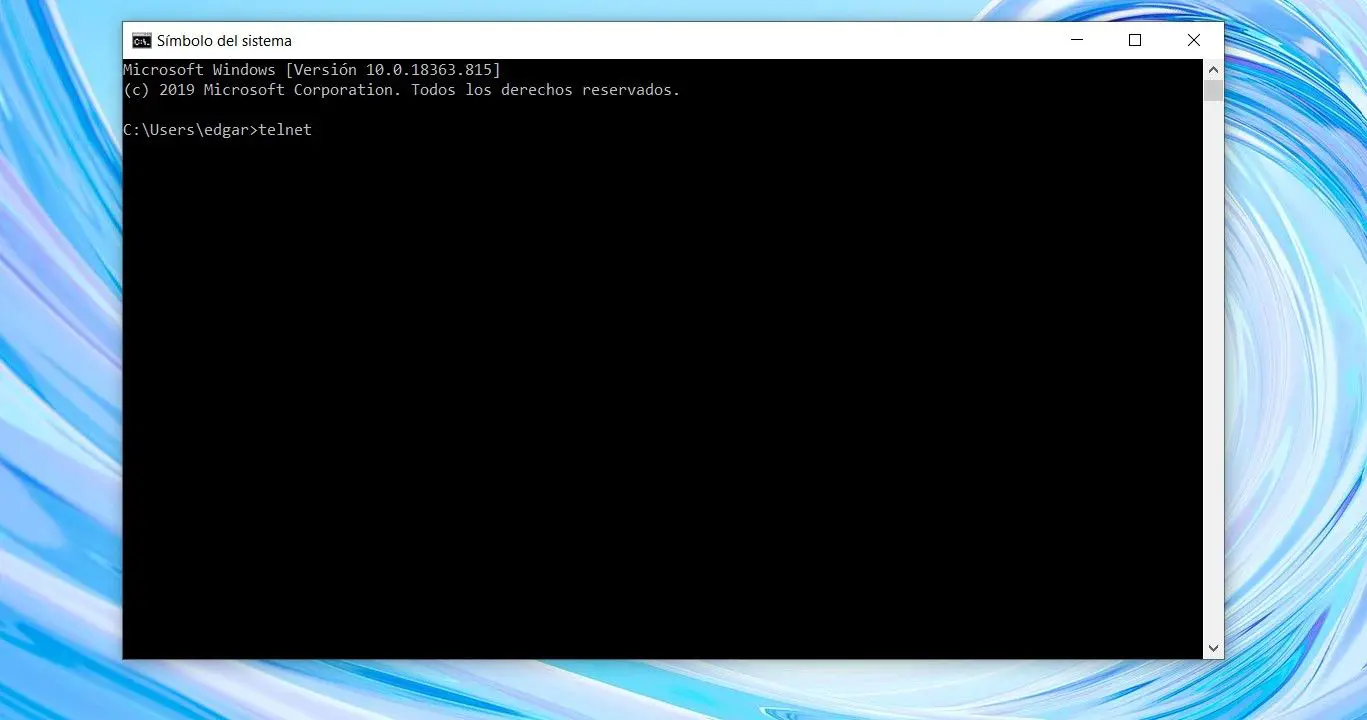This screenshot has width=1367, height=720.
Task: Minimize the Símbolo del sistema window
Action: 1077,41
